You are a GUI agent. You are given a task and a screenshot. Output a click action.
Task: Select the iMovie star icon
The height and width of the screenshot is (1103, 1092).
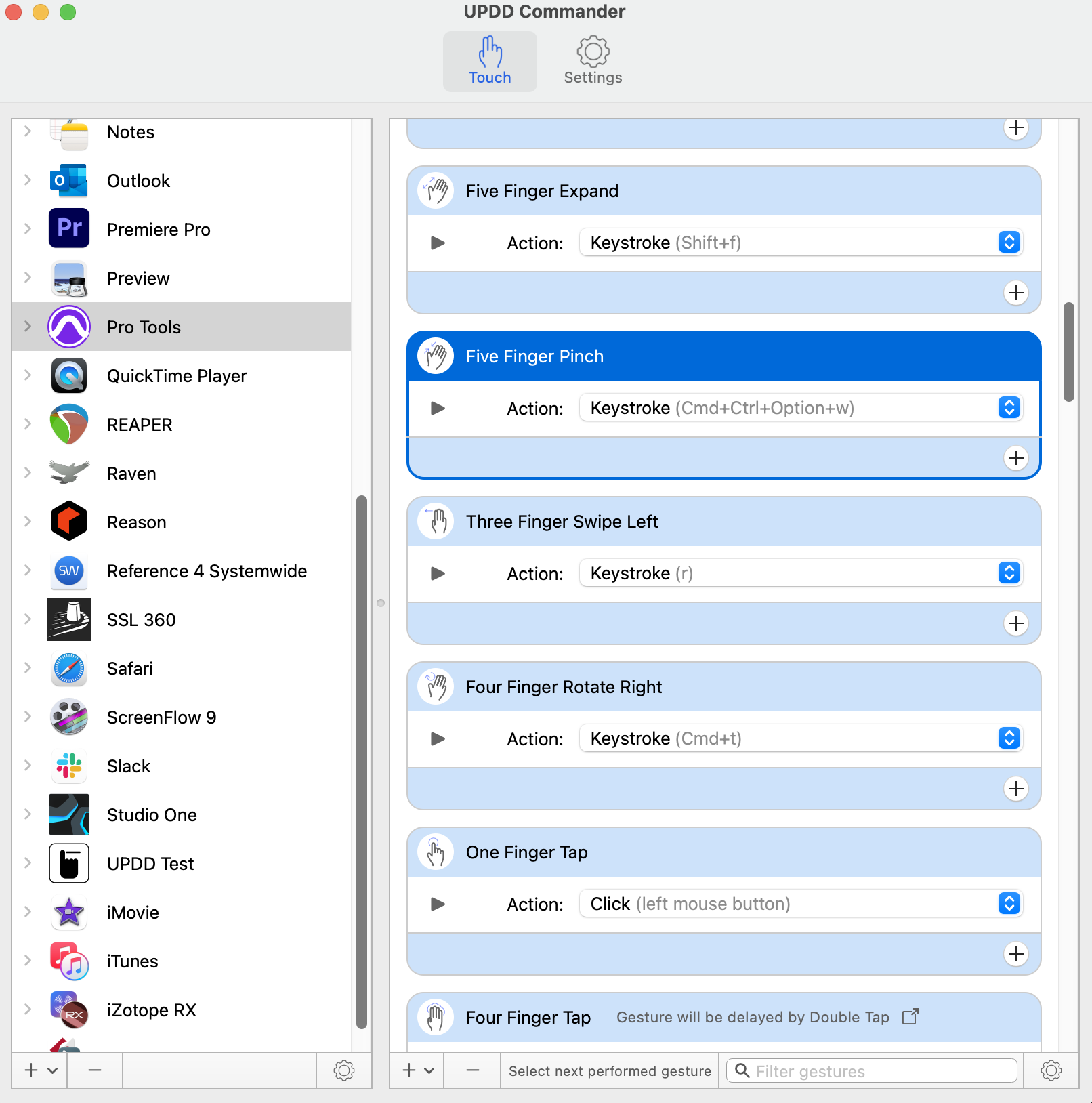[69, 913]
